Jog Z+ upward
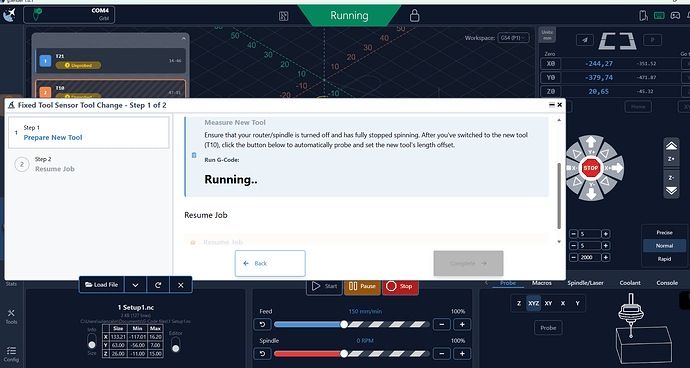Viewport: 690px width, 368px height. [x=671, y=151]
